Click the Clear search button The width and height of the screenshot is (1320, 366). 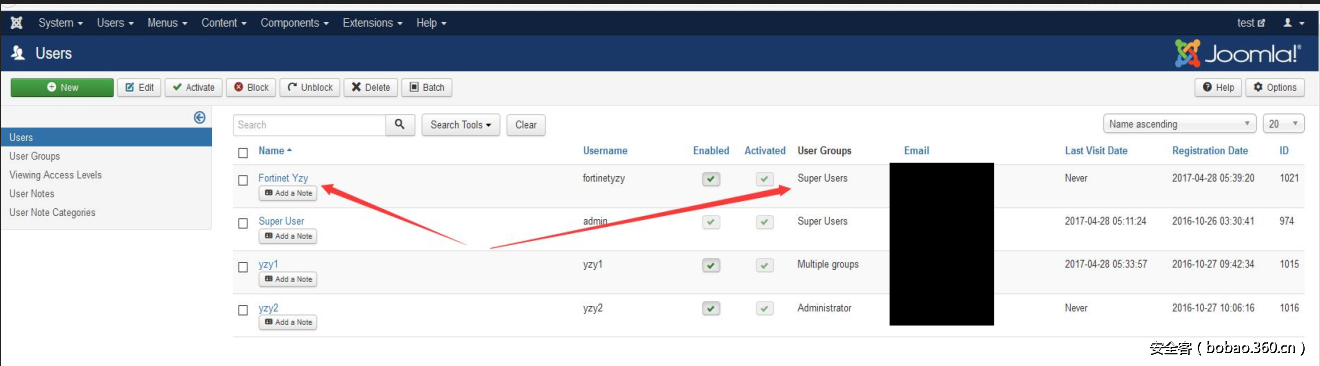click(526, 125)
